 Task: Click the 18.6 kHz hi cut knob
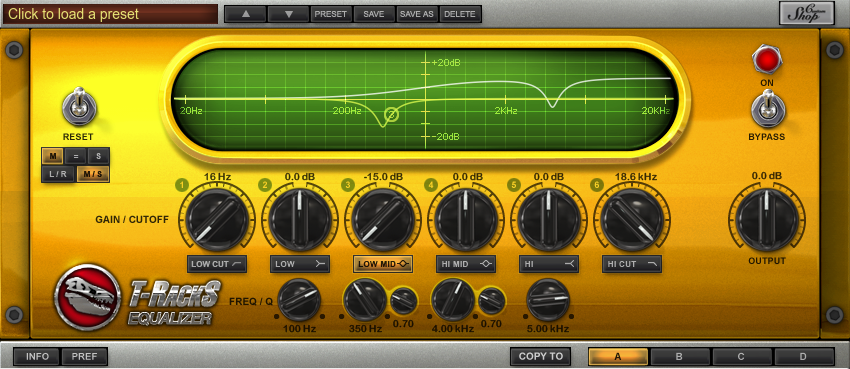(632, 219)
